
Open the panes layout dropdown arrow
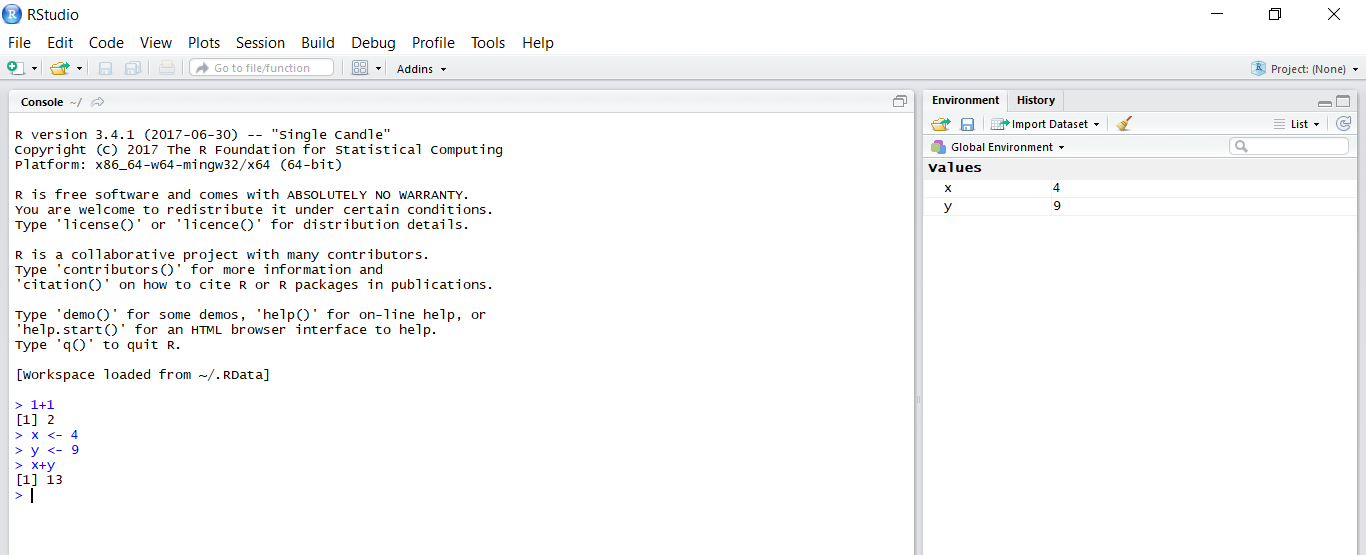(x=378, y=69)
